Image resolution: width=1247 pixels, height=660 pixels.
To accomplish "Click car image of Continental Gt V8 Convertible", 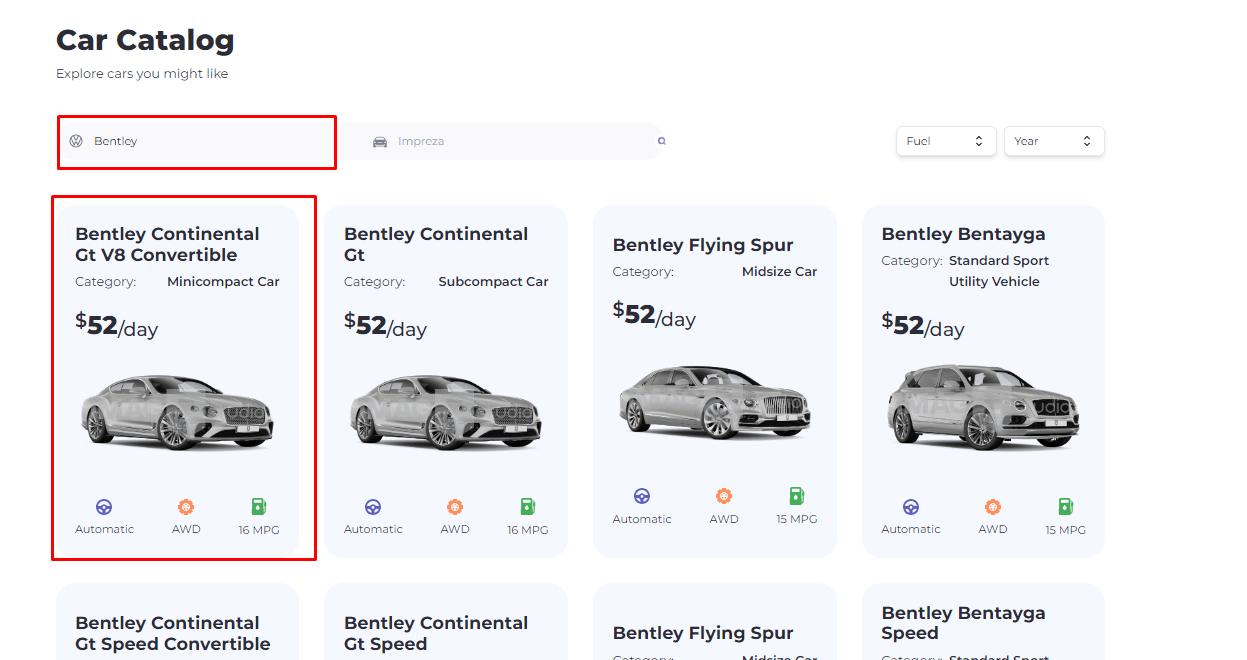I will 177,410.
